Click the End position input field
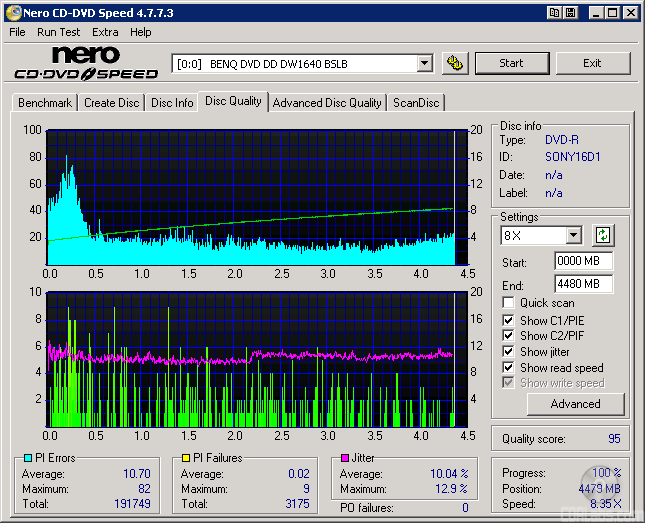The image size is (645, 523). coord(583,284)
